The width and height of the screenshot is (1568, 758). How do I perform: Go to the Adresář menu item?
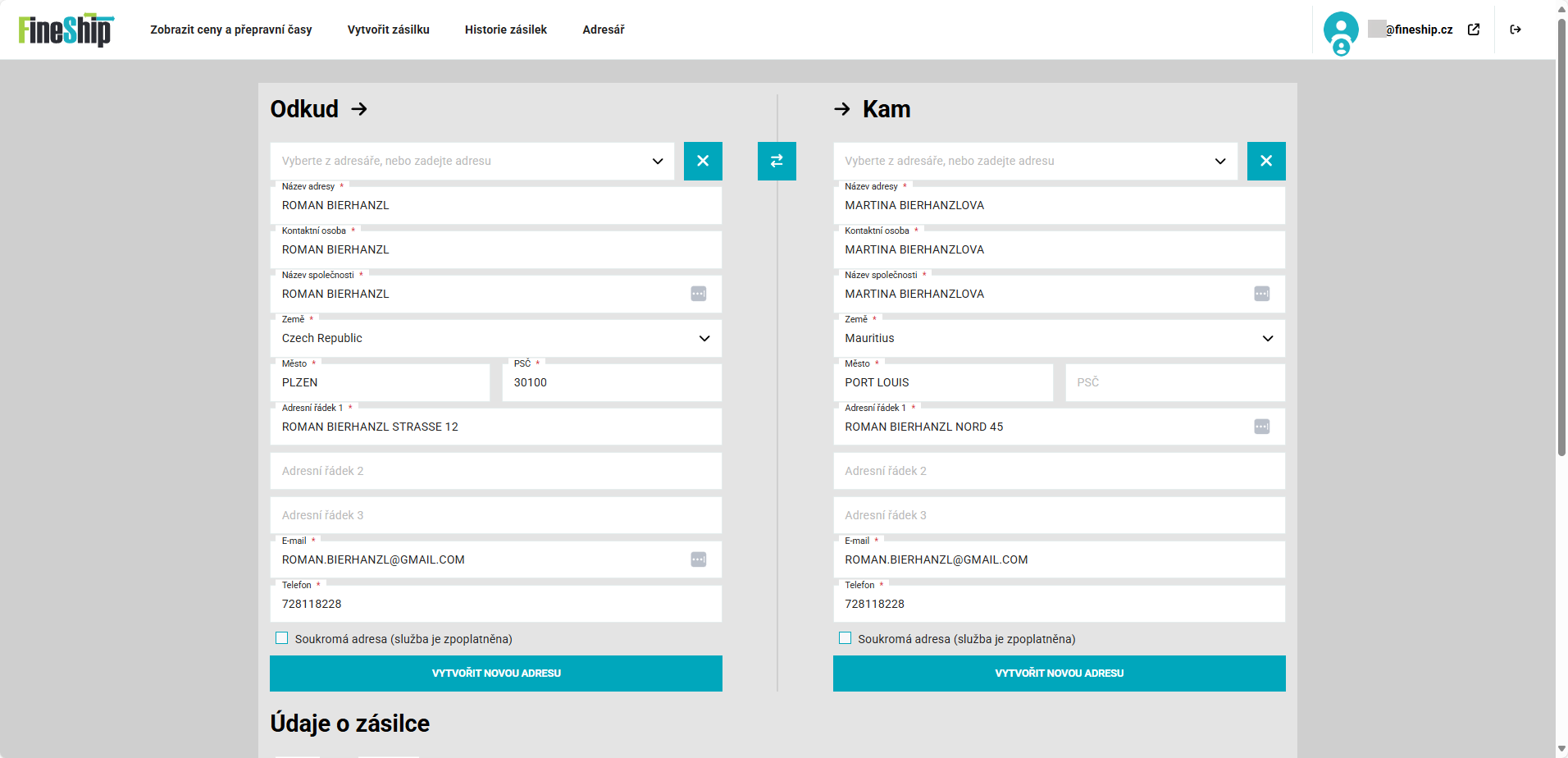[x=603, y=30]
